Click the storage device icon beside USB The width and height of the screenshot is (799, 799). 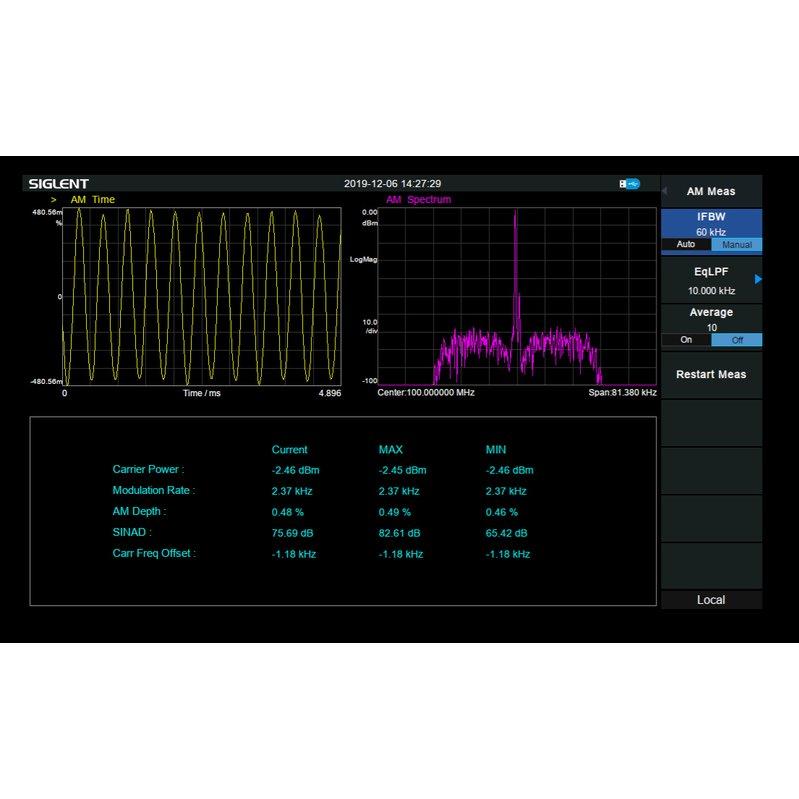623,184
